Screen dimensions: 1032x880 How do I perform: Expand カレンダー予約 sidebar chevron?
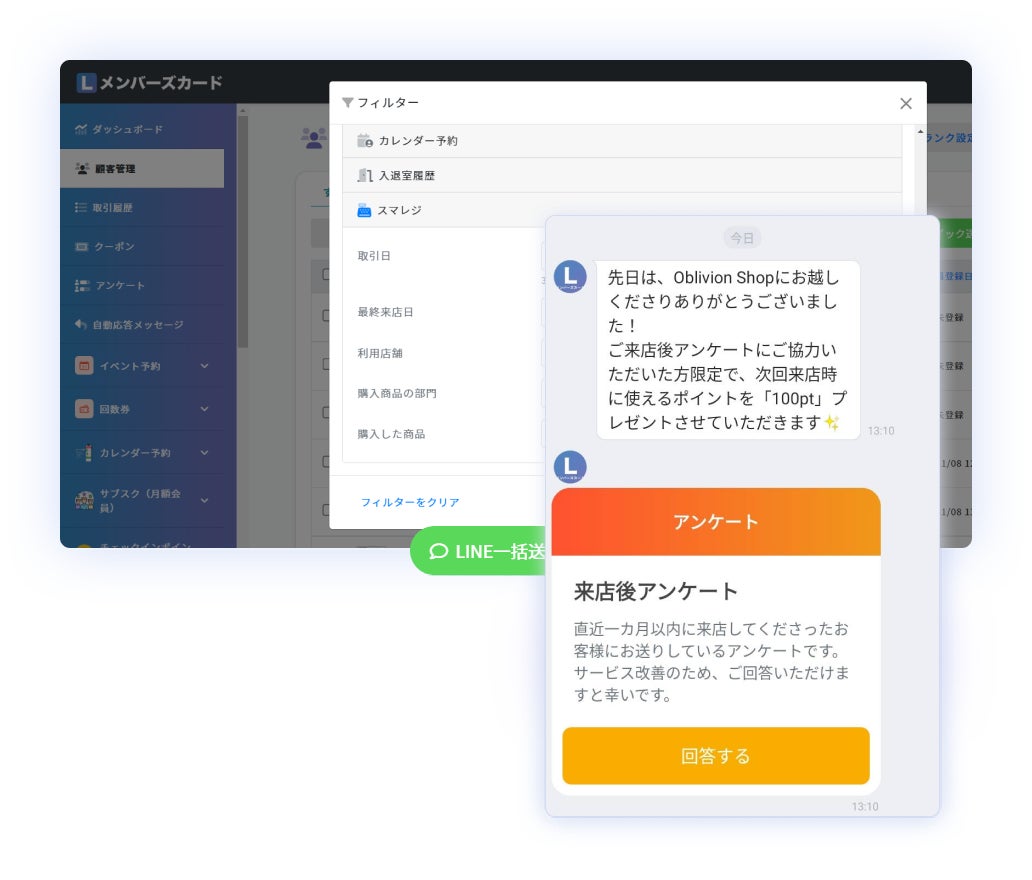point(205,453)
